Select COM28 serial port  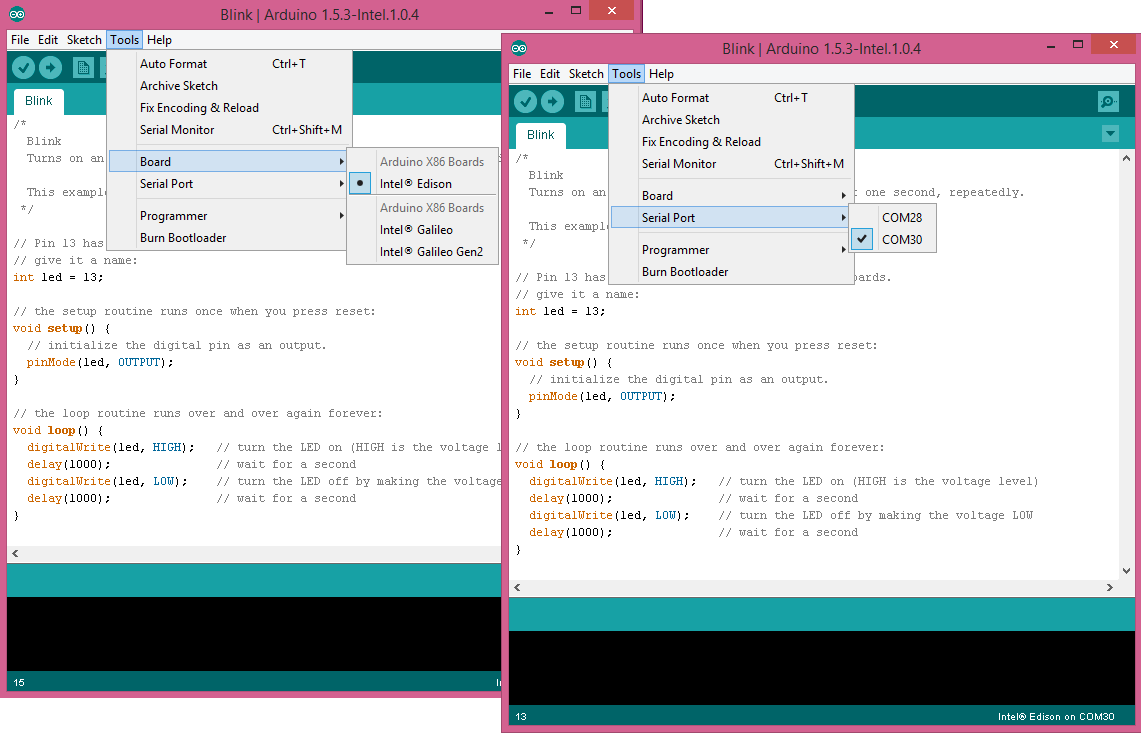[893, 217]
